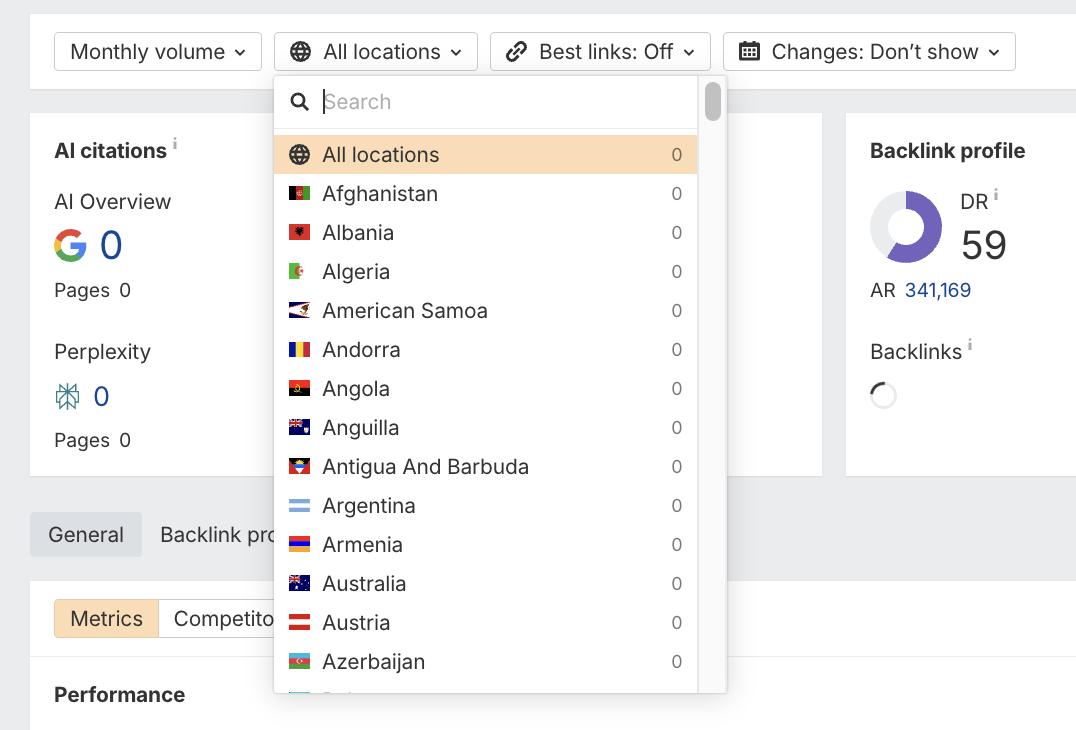The width and height of the screenshot is (1076, 730).
Task: Collapse the All locations dropdown button
Action: click(375, 51)
